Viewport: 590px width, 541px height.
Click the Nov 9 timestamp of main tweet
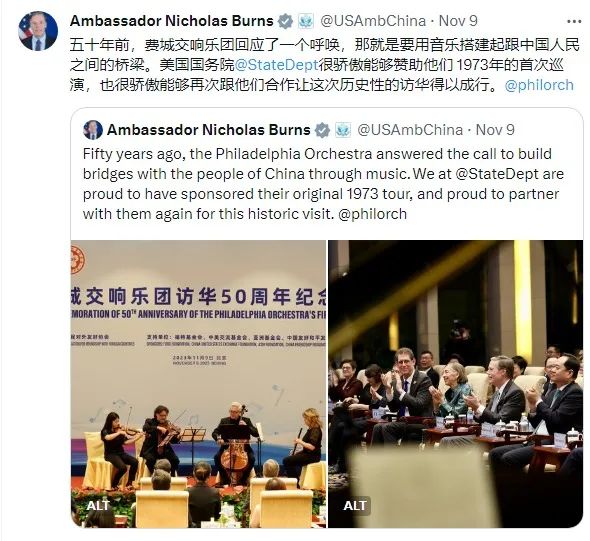tap(458, 21)
